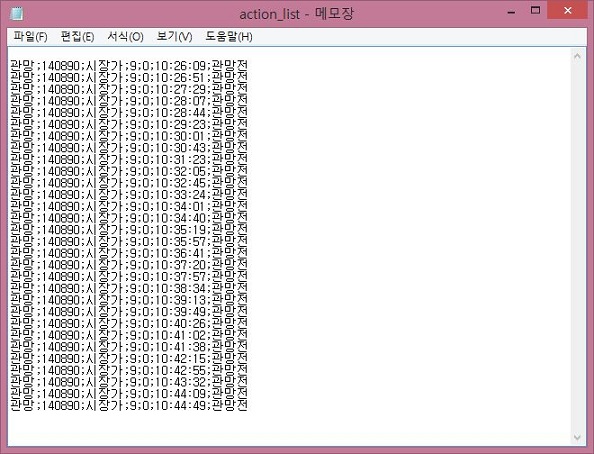Click line with time 10:44:09
This screenshot has height=454, width=594.
click(129, 394)
